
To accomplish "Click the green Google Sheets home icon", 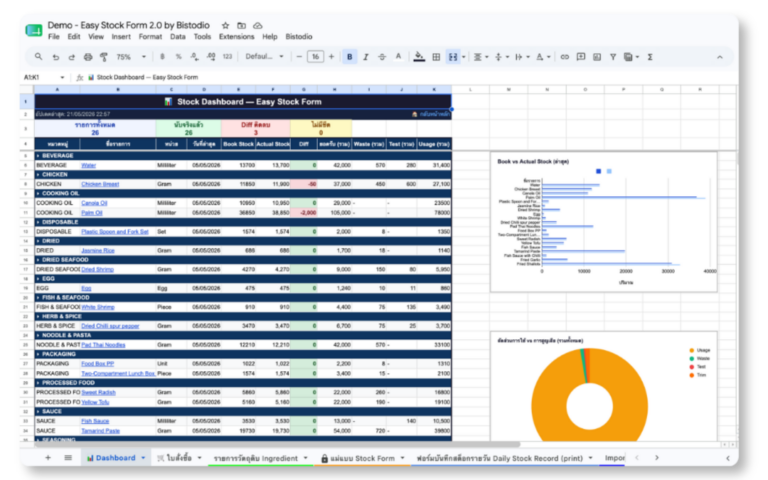I will (34, 30).
